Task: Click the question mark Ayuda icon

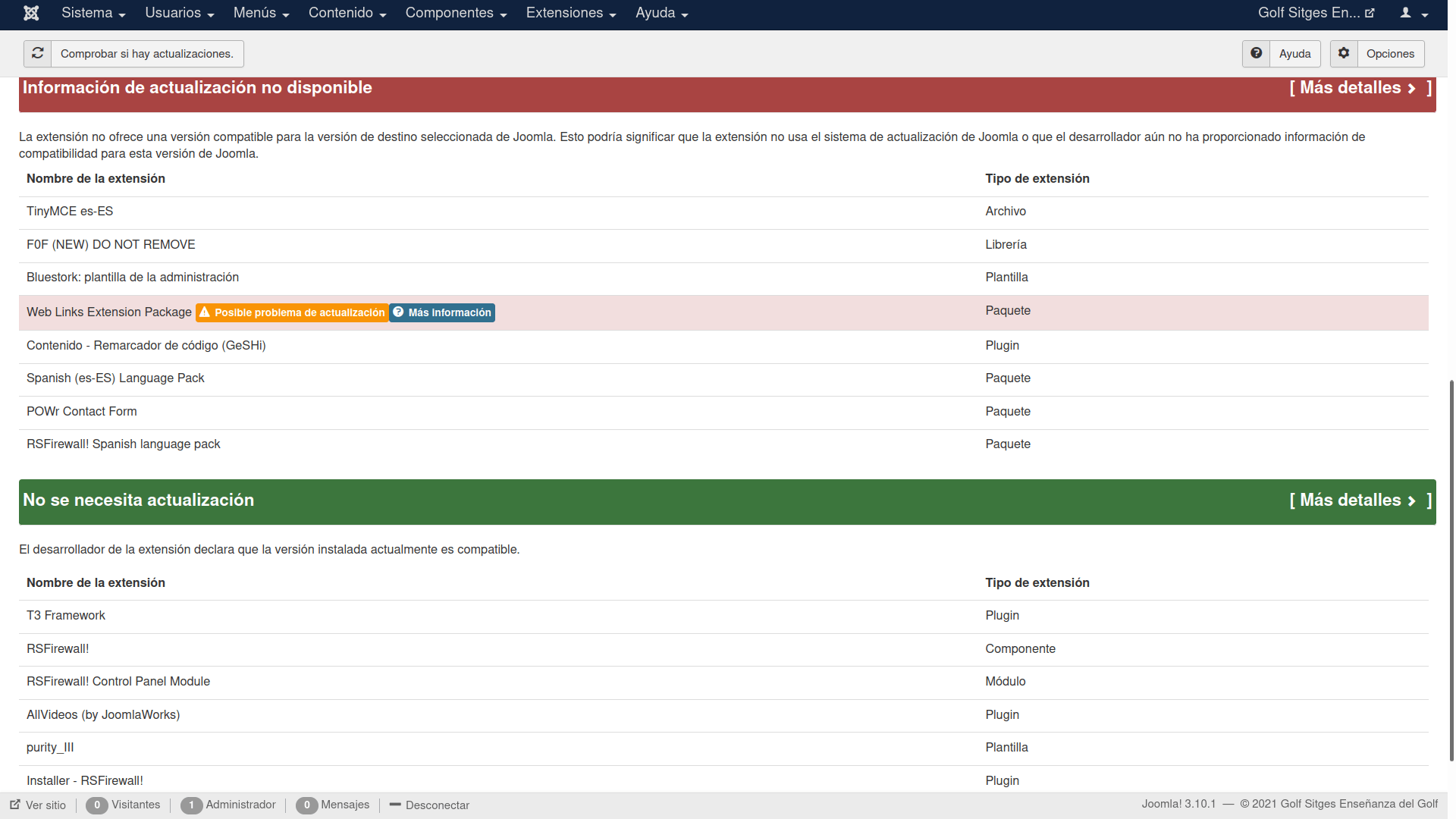Action: (1256, 53)
